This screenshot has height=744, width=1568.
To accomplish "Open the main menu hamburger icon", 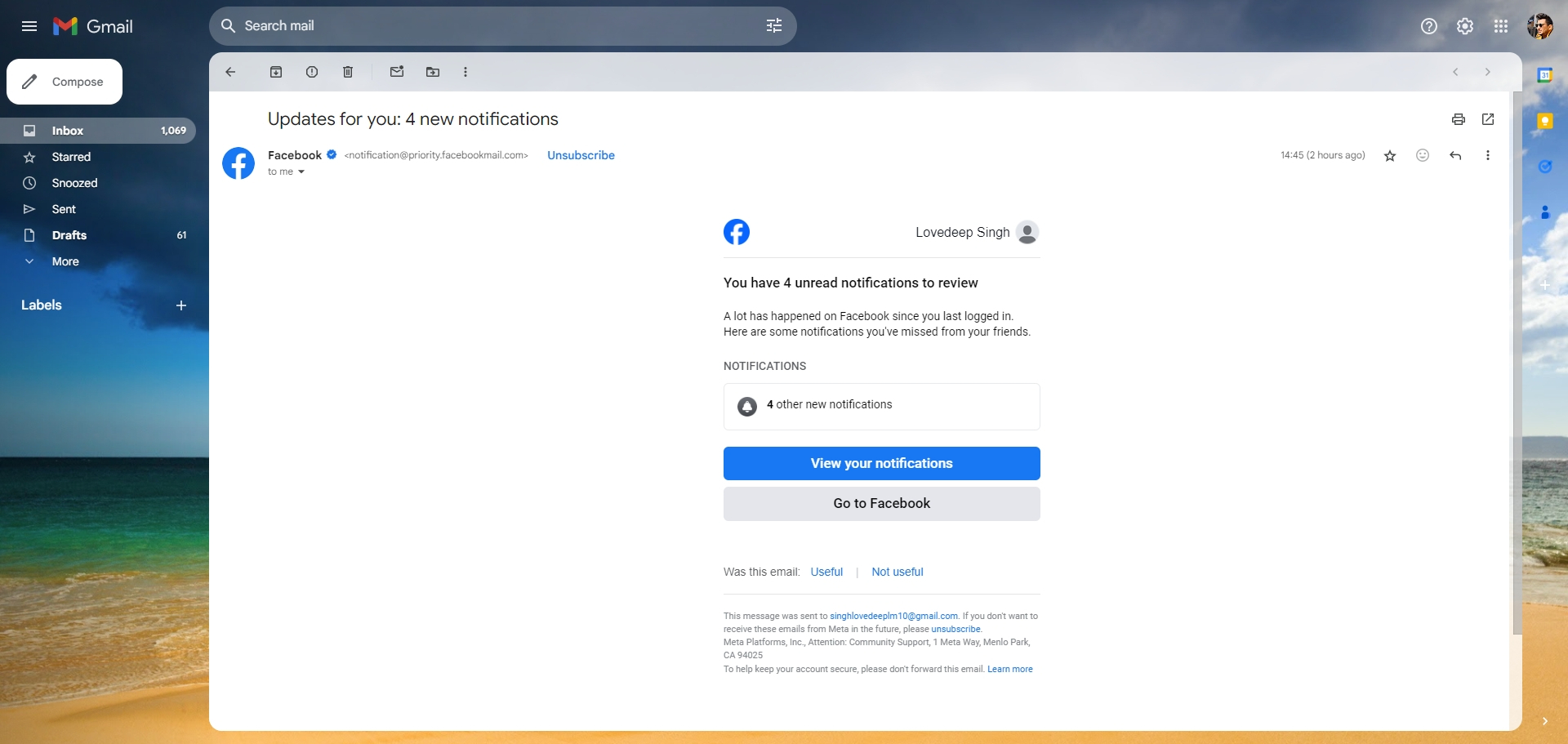I will 29,26.
